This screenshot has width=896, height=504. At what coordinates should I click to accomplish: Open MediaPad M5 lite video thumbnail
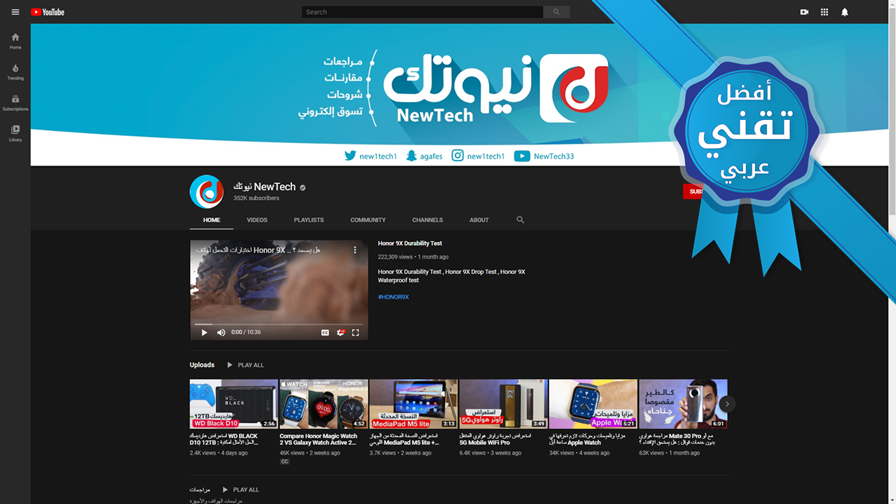pos(413,404)
